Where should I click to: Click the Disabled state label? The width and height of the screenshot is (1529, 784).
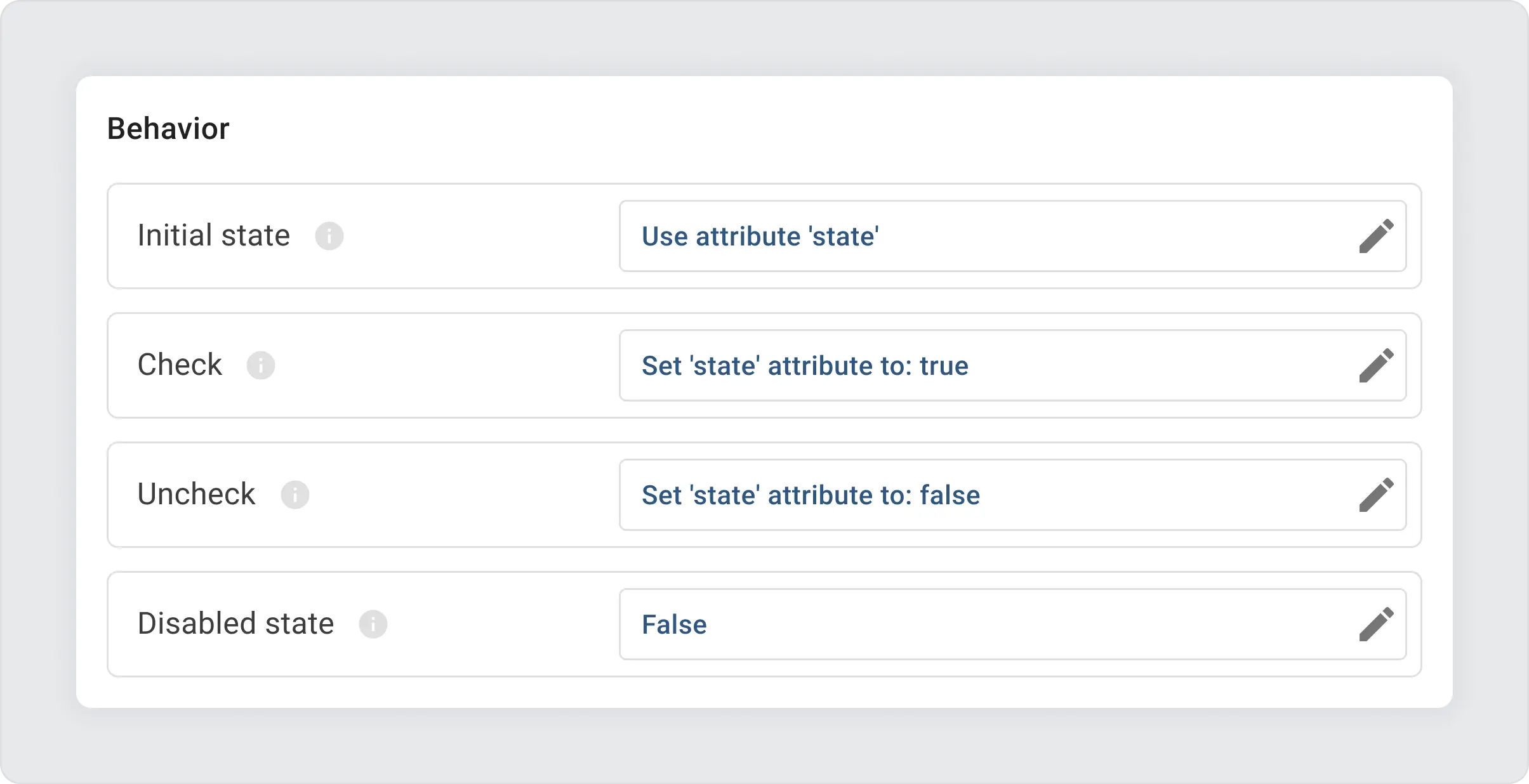pyautogui.click(x=235, y=624)
